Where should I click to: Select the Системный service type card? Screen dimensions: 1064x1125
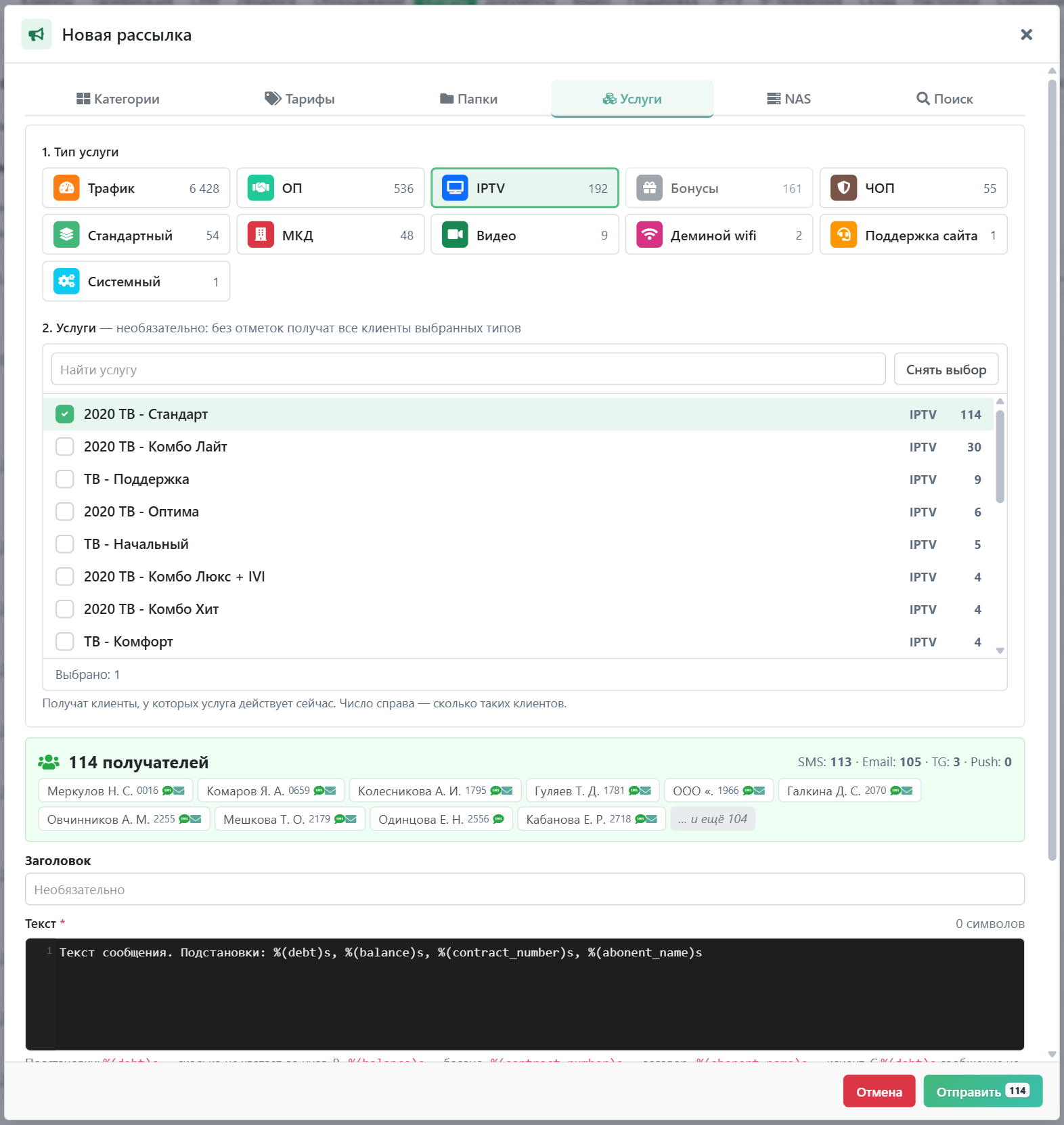pos(136,282)
